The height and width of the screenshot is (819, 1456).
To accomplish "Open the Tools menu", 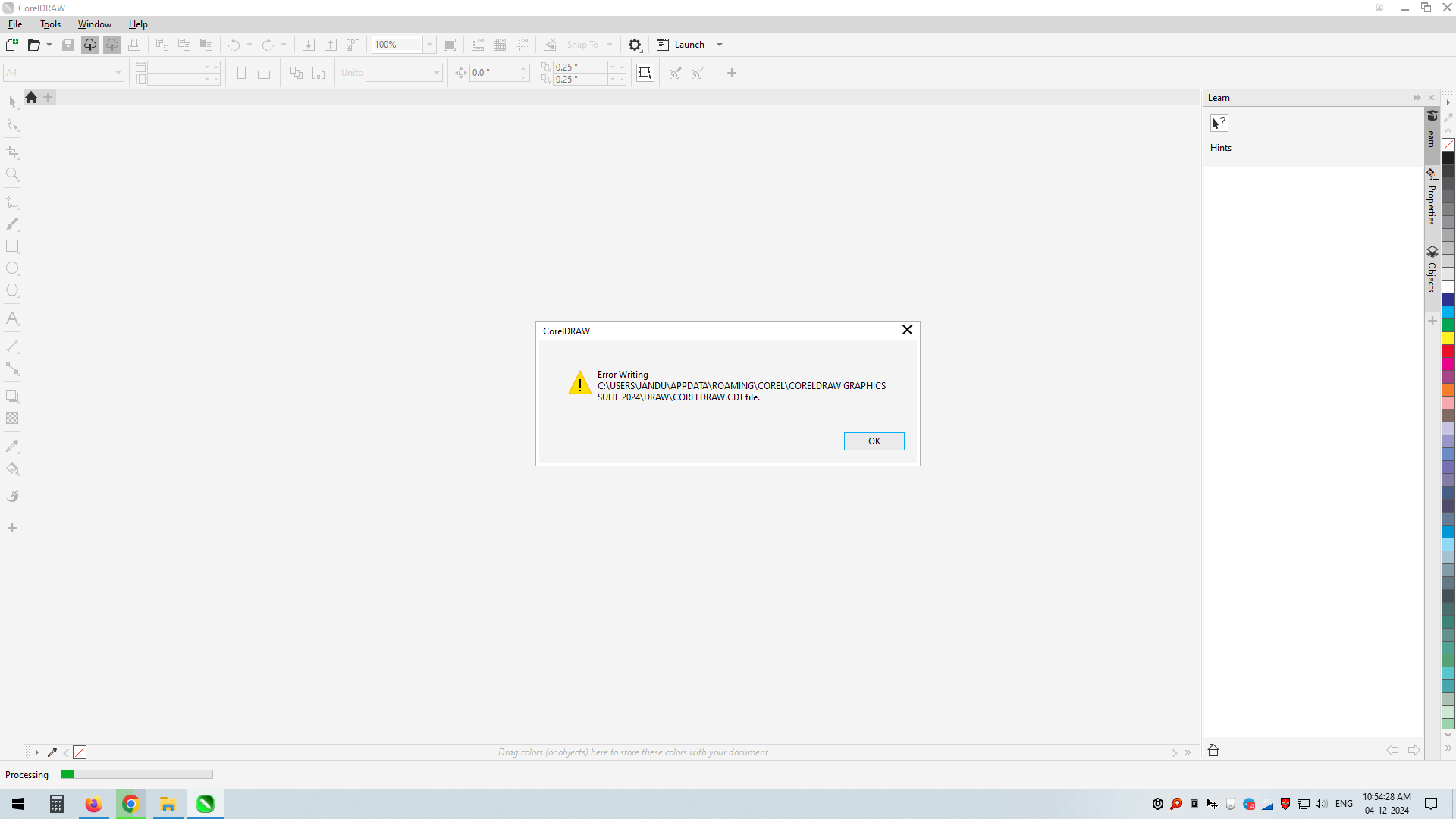I will 51,24.
